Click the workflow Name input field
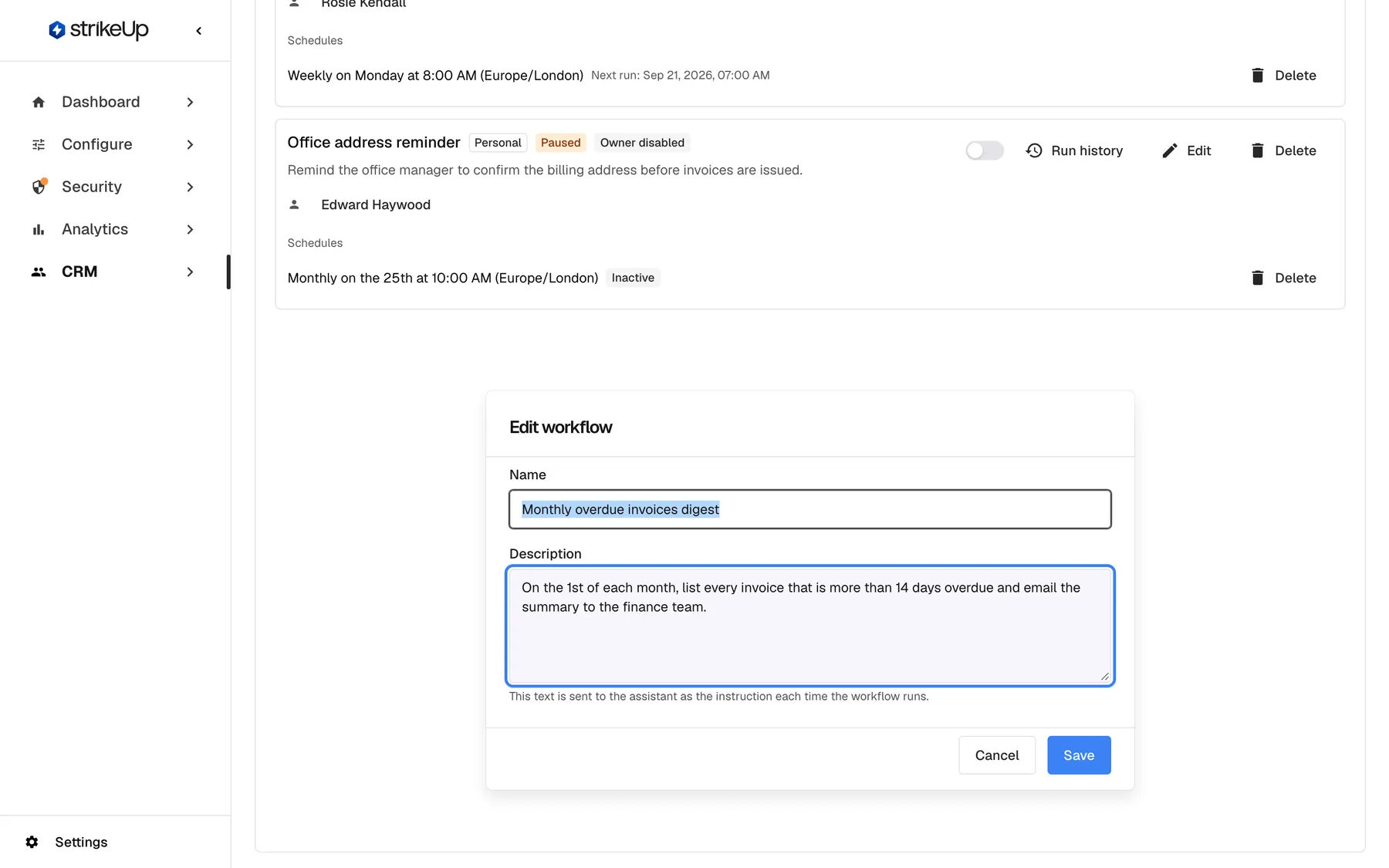1389x868 pixels. [x=810, y=509]
